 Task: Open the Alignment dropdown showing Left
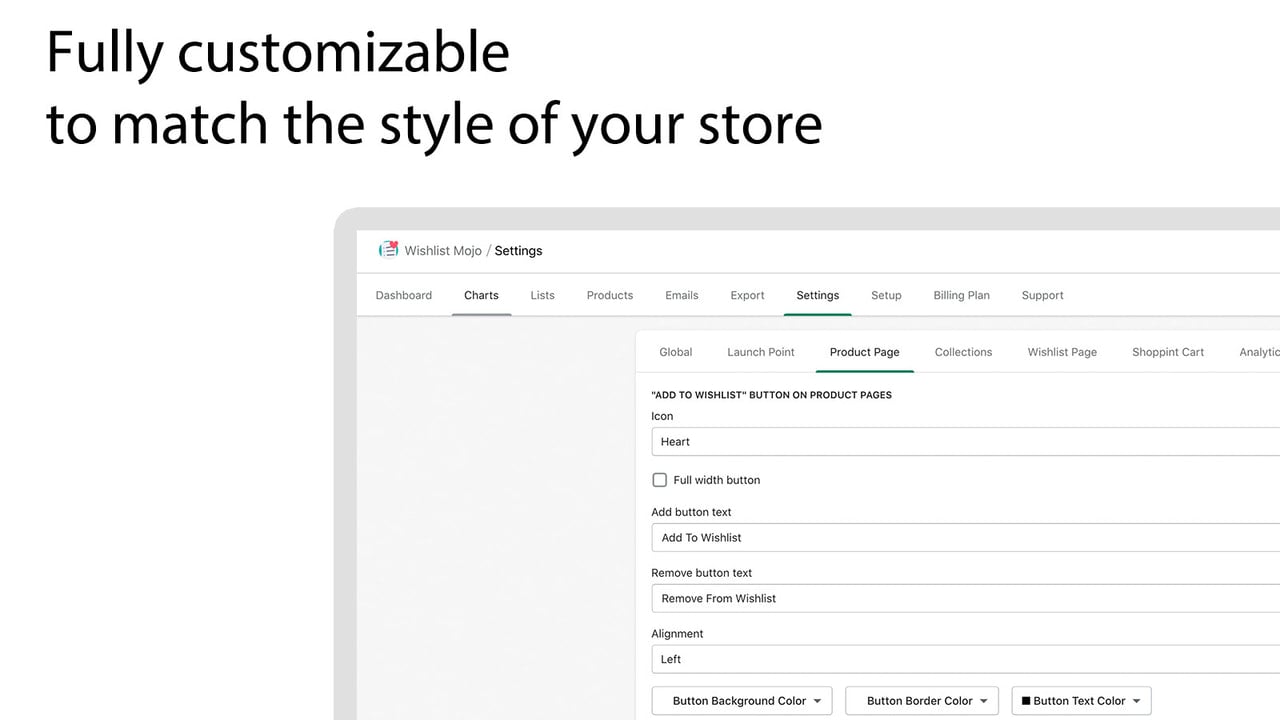(965, 660)
